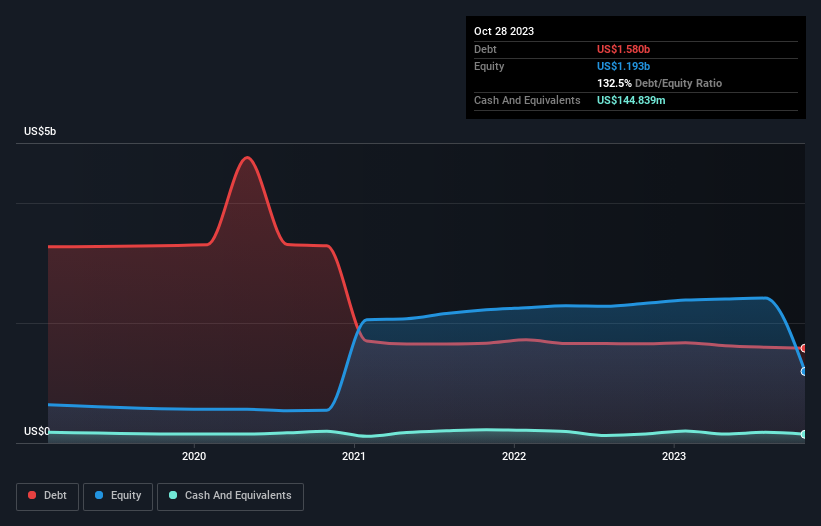Click the debt line peak in 2020

click(247, 157)
